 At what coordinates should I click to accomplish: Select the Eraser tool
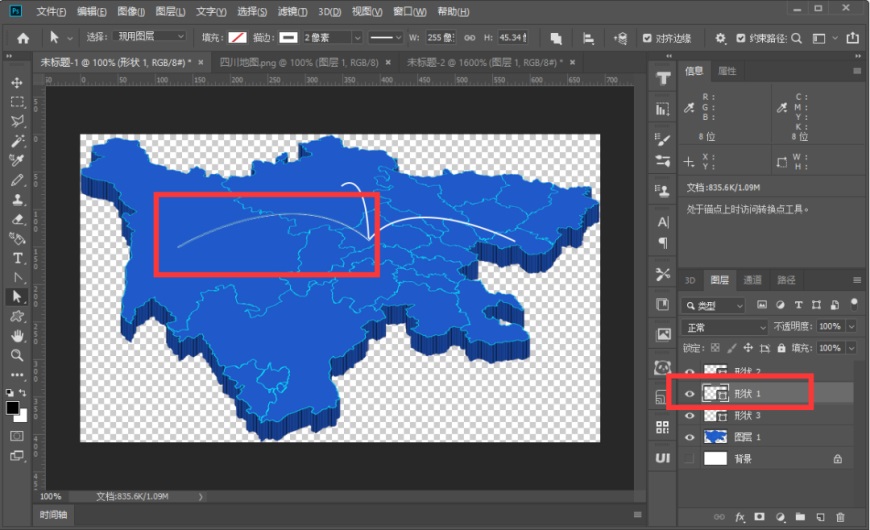pos(17,219)
